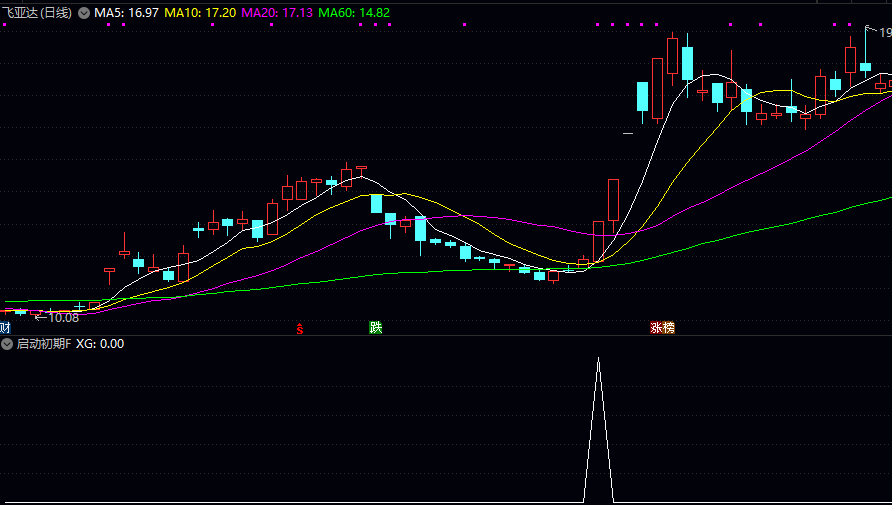This screenshot has height=505, width=892.
Task: Expand the 启动初期F indicator dropdown arrow
Action: [x=8, y=343]
